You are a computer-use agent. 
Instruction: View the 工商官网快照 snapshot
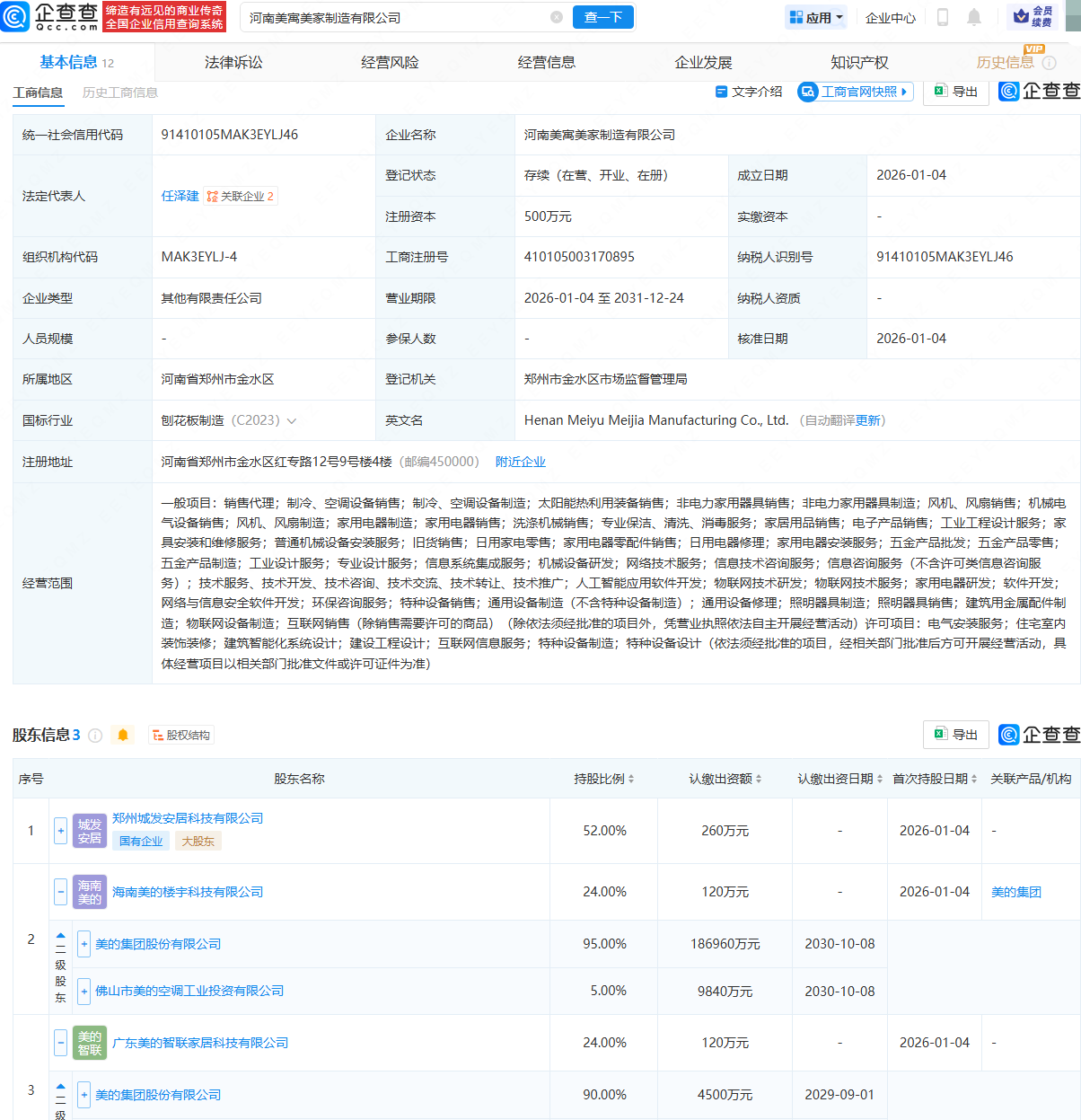click(x=854, y=92)
